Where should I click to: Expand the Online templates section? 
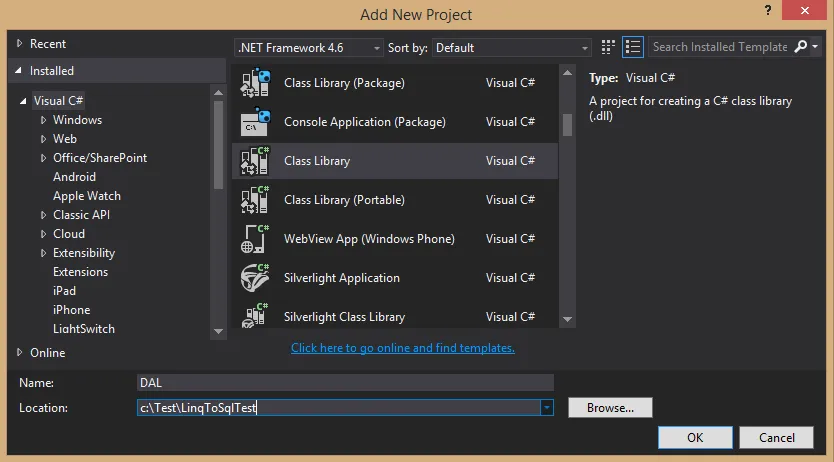click(x=21, y=352)
